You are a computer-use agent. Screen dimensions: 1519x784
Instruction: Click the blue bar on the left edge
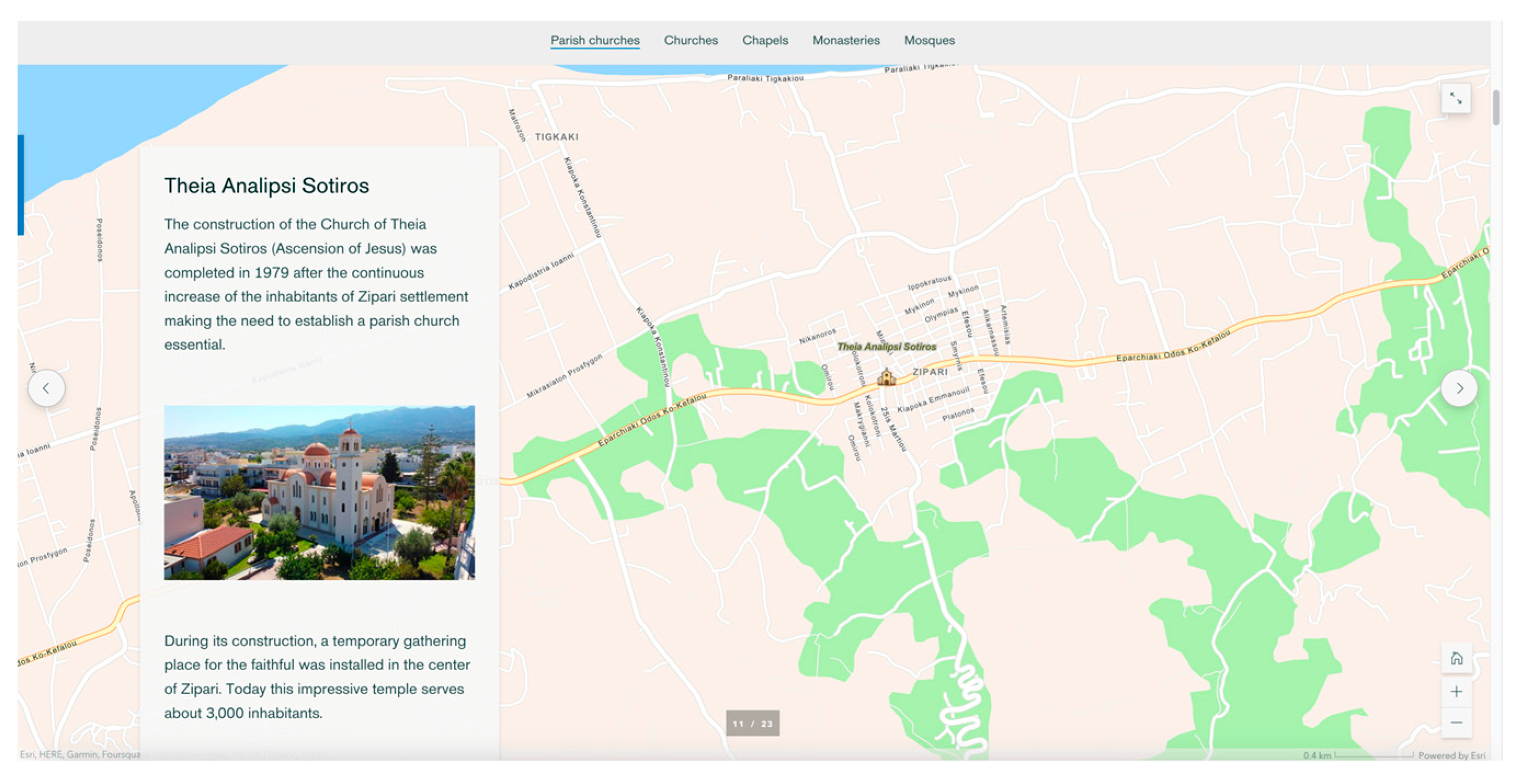[x=21, y=185]
